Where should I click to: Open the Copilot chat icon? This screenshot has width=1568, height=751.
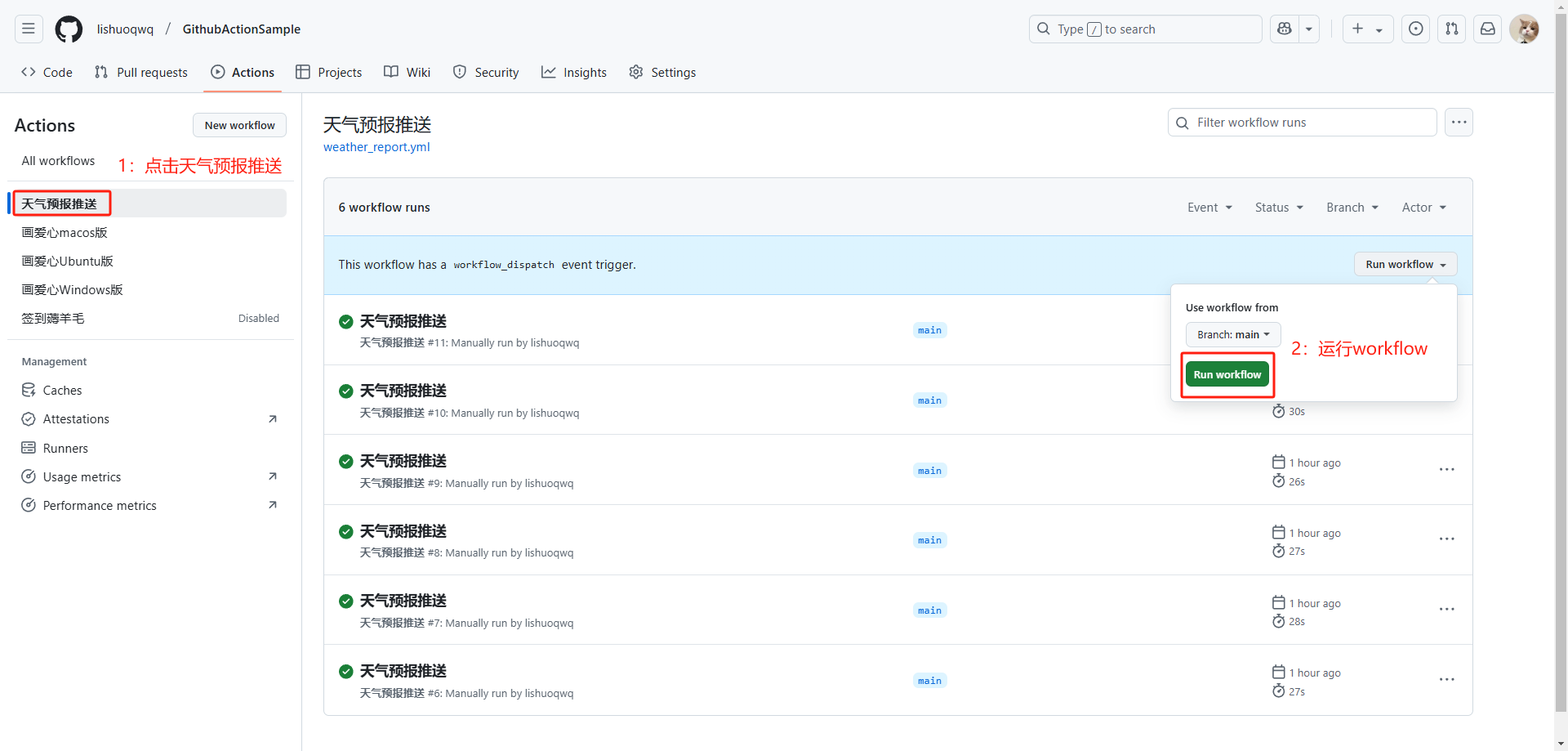coord(1285,29)
